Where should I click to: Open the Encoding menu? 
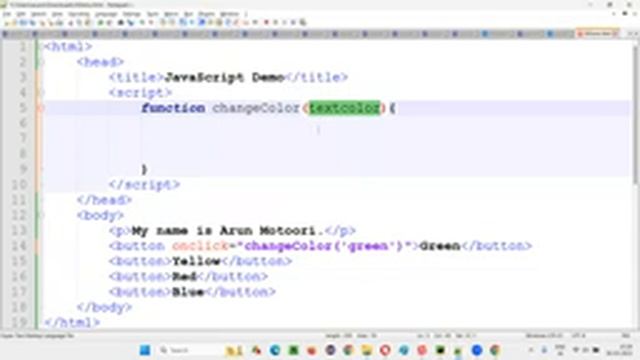tap(79, 14)
